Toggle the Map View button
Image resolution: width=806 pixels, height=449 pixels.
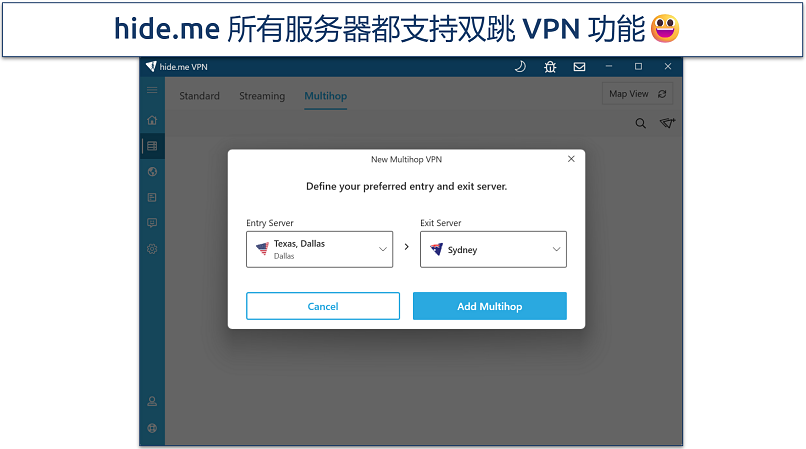coord(637,94)
